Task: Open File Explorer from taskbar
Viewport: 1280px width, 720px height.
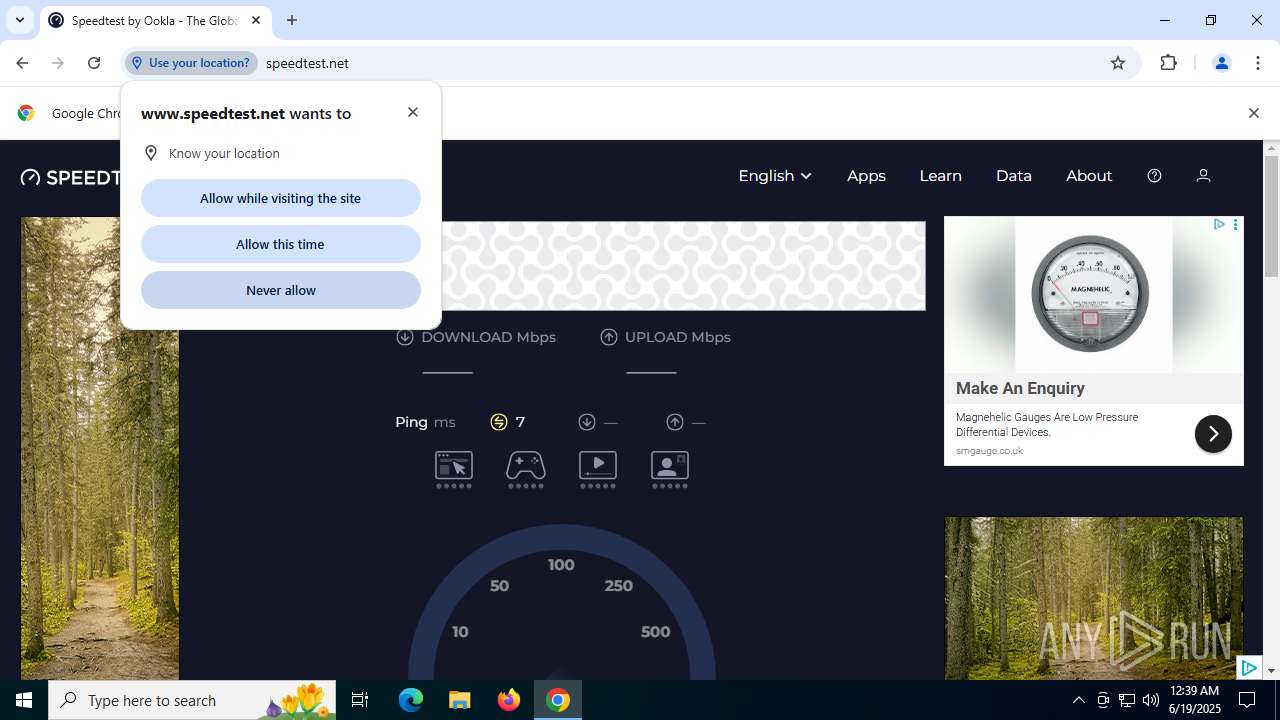Action: (460, 700)
